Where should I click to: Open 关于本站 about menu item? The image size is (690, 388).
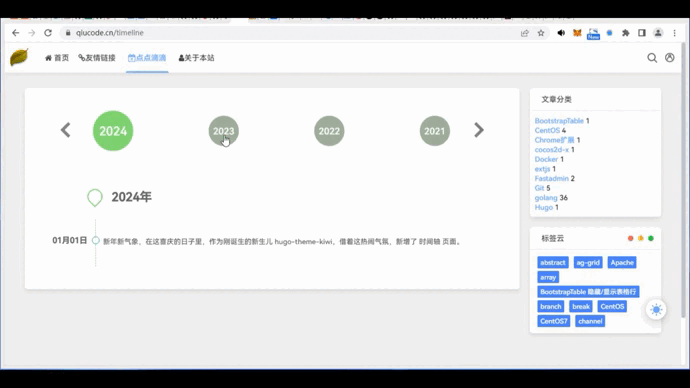pos(196,58)
